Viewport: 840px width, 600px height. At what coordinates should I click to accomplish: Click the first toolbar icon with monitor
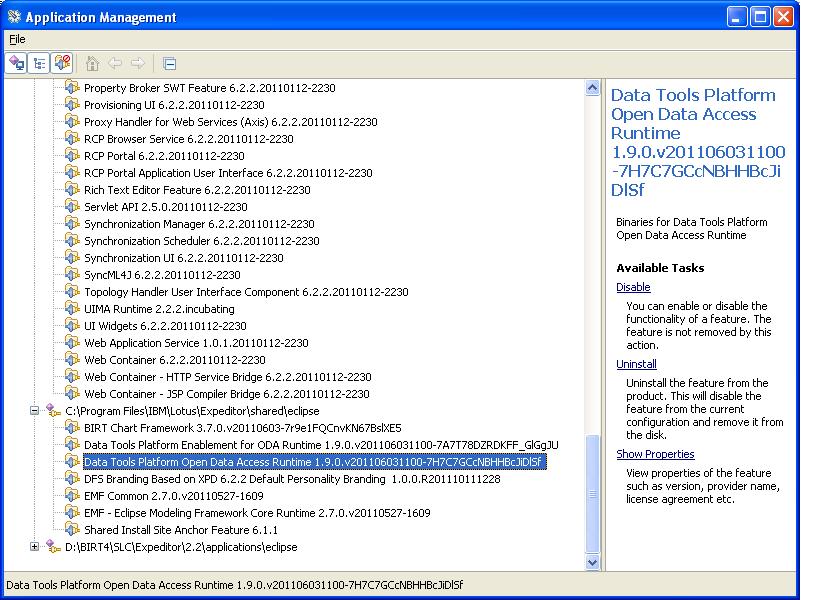pyautogui.click(x=17, y=63)
